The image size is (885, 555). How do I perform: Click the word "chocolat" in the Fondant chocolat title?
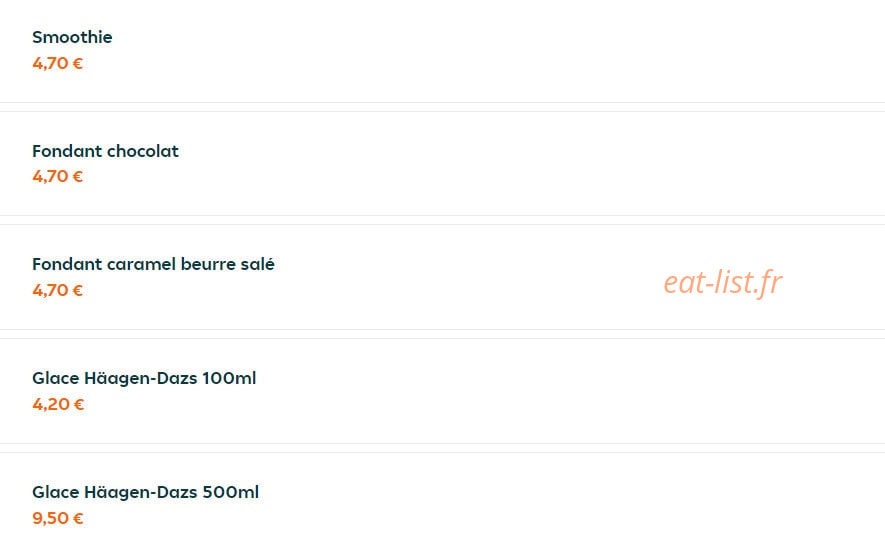pyautogui.click(x=143, y=151)
